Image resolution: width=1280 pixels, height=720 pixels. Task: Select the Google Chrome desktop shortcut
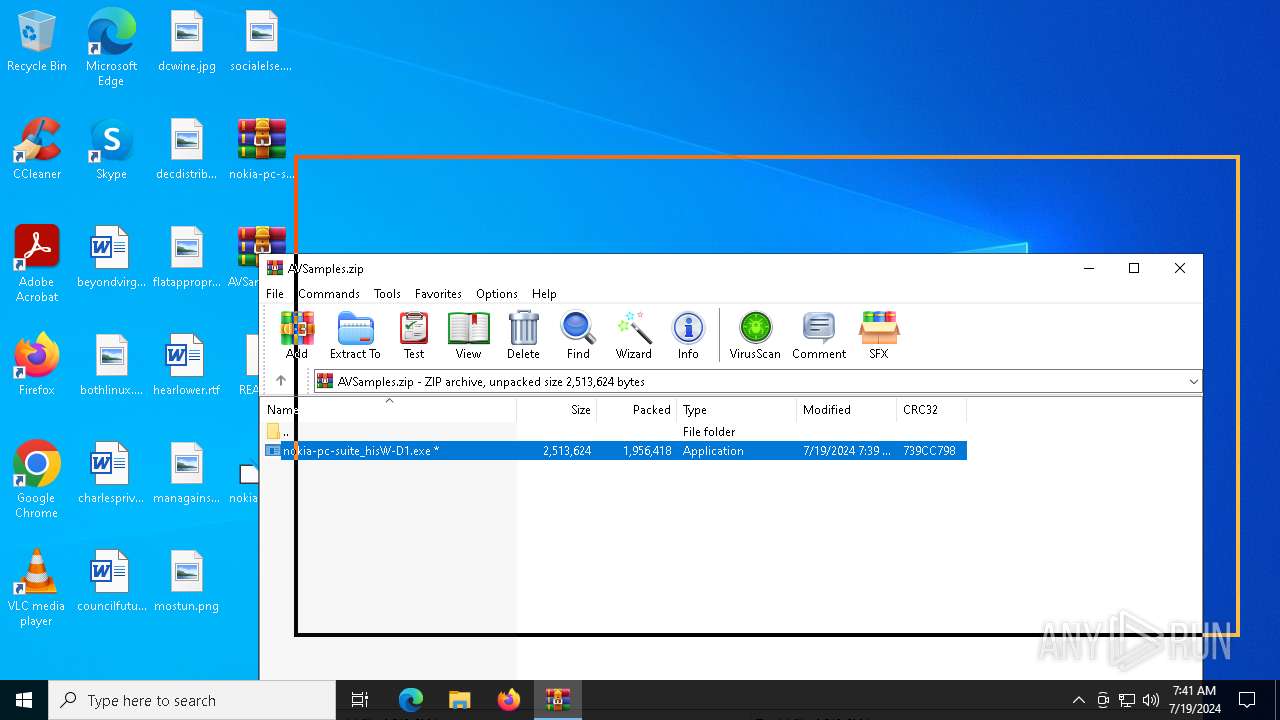click(x=37, y=480)
